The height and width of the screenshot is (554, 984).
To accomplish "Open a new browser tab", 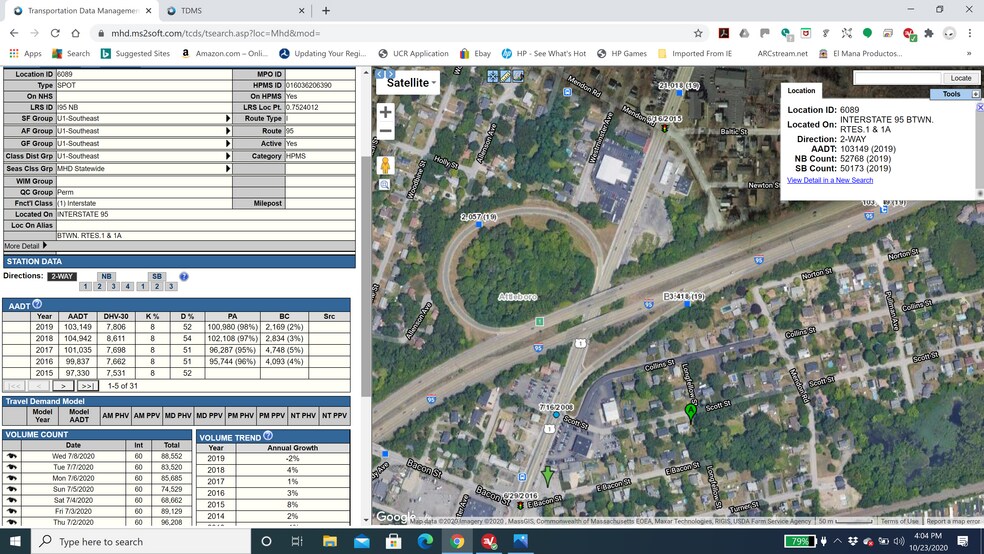I will tap(326, 11).
